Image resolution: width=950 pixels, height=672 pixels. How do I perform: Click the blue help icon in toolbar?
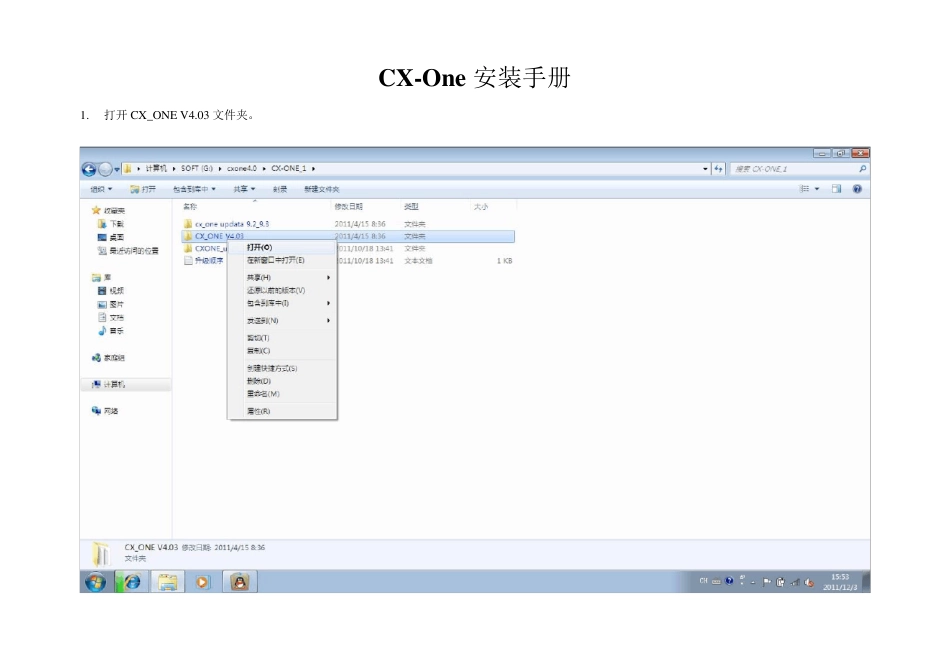(857, 189)
